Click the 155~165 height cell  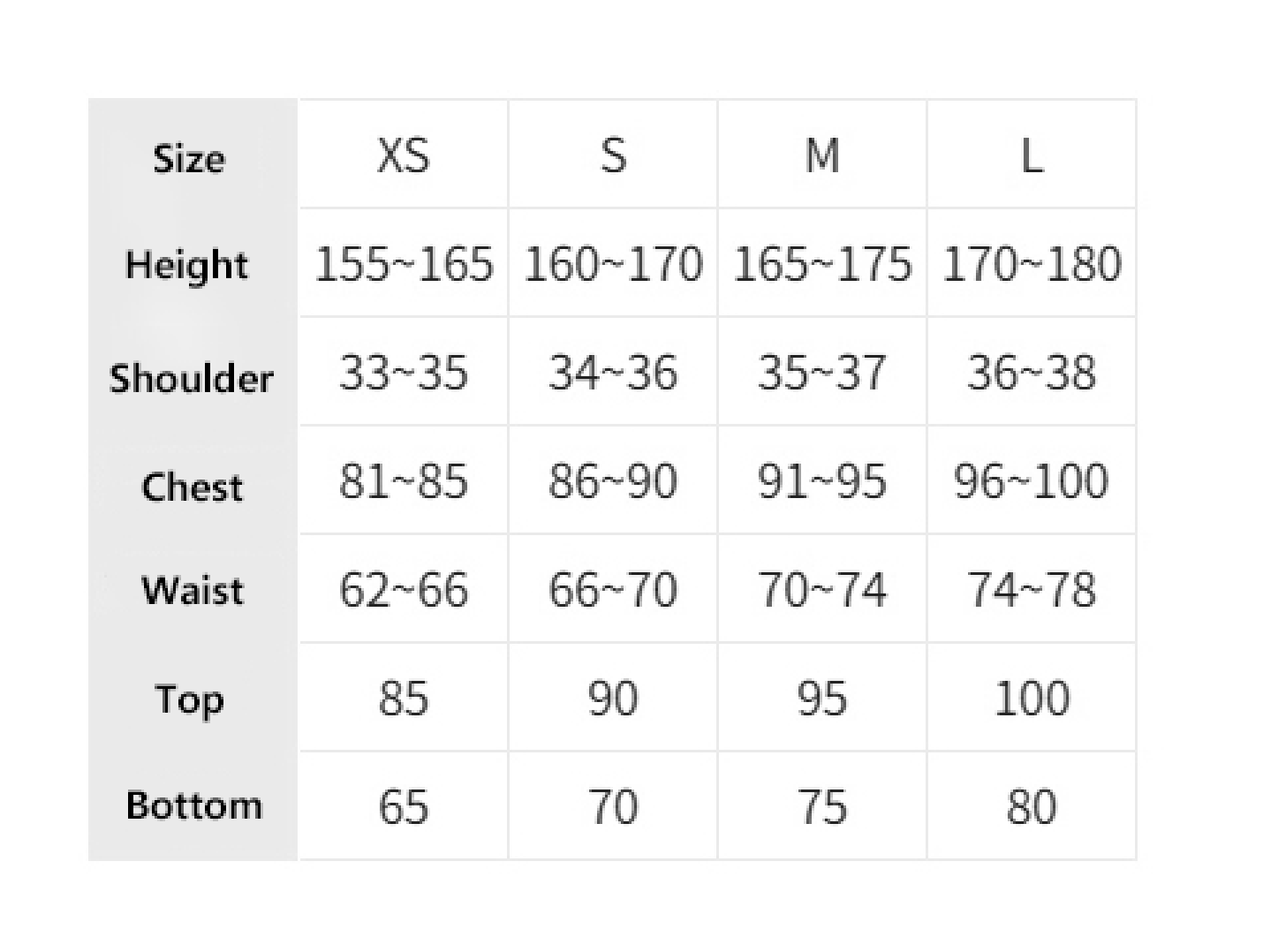(404, 264)
